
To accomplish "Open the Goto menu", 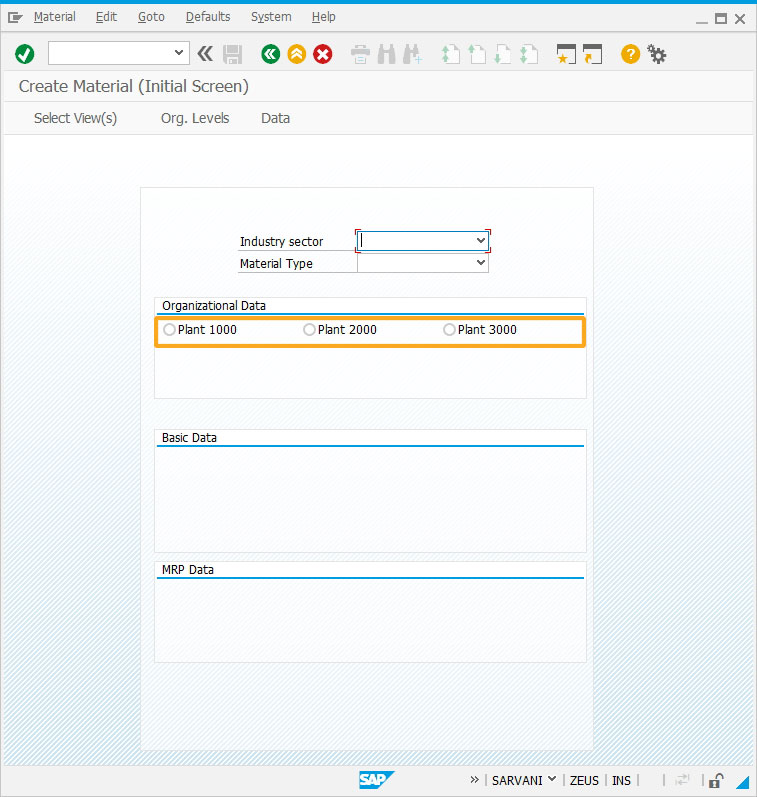I will click(151, 17).
